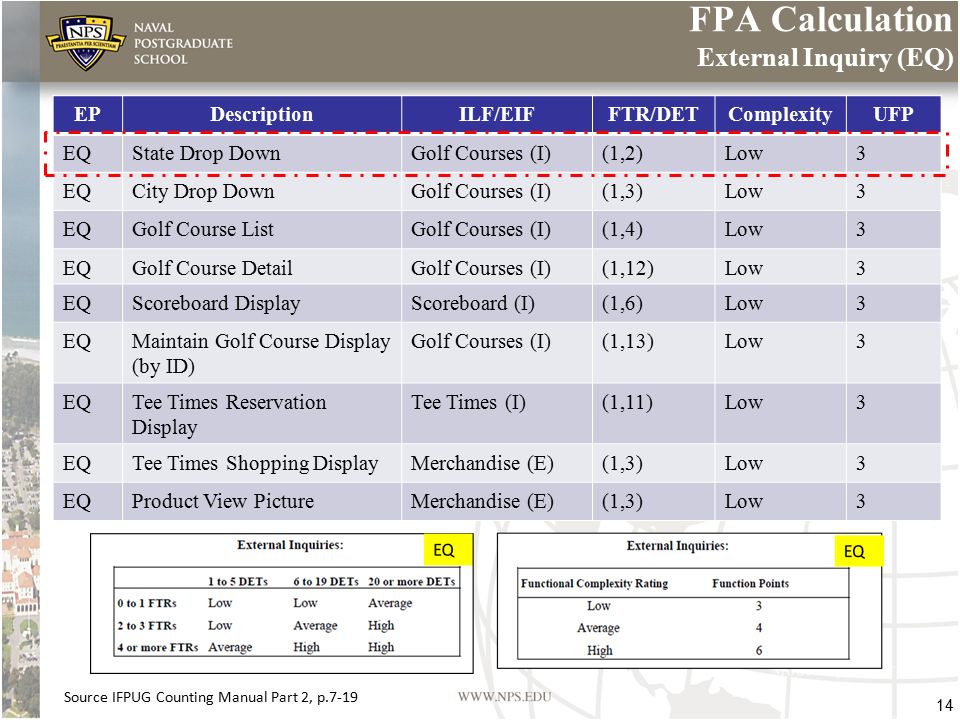
Task: Click the 'ILF/EIF' column header
Action: coord(497,114)
